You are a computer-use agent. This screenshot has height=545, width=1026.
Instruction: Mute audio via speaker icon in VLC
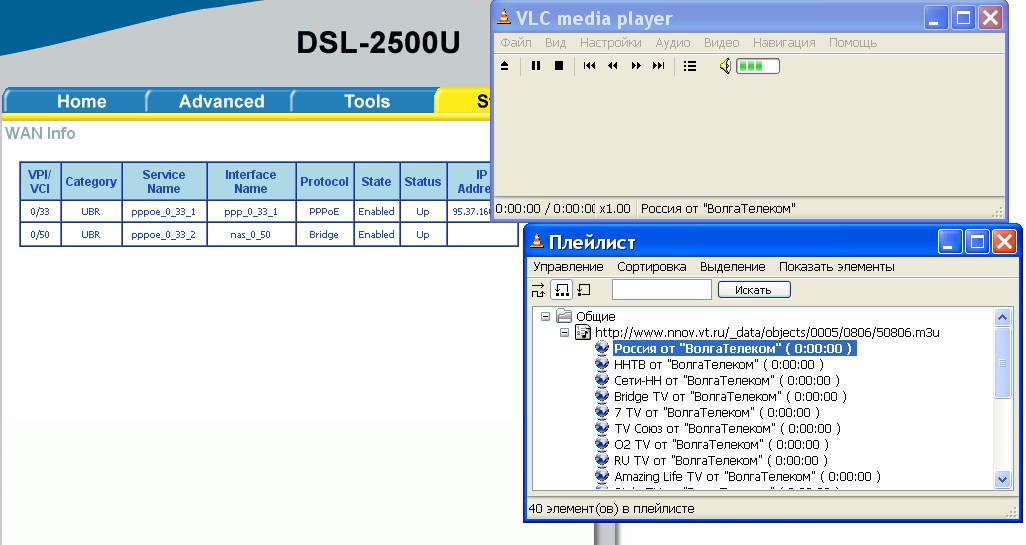point(725,66)
